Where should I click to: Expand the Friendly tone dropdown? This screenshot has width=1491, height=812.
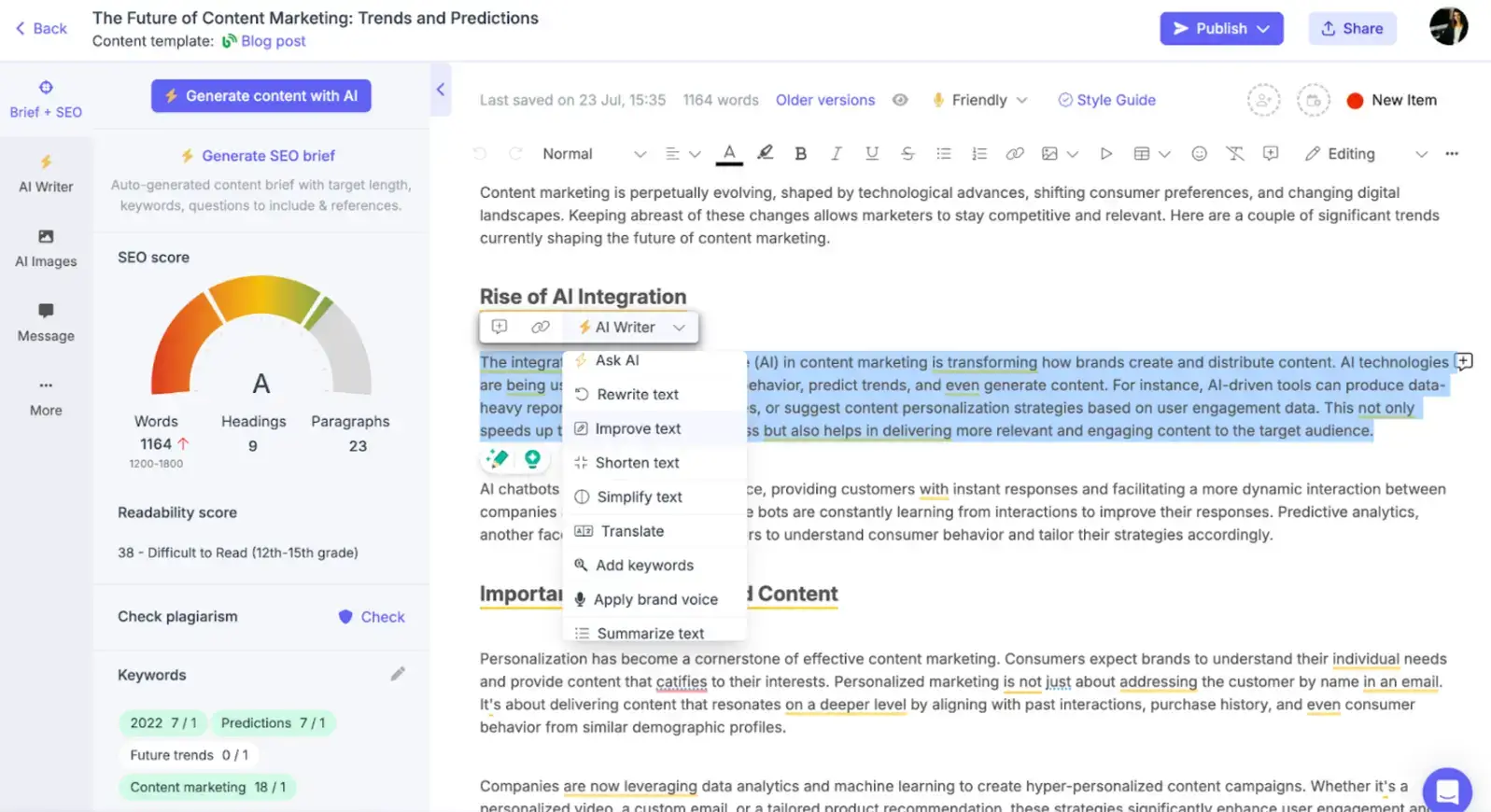979,100
